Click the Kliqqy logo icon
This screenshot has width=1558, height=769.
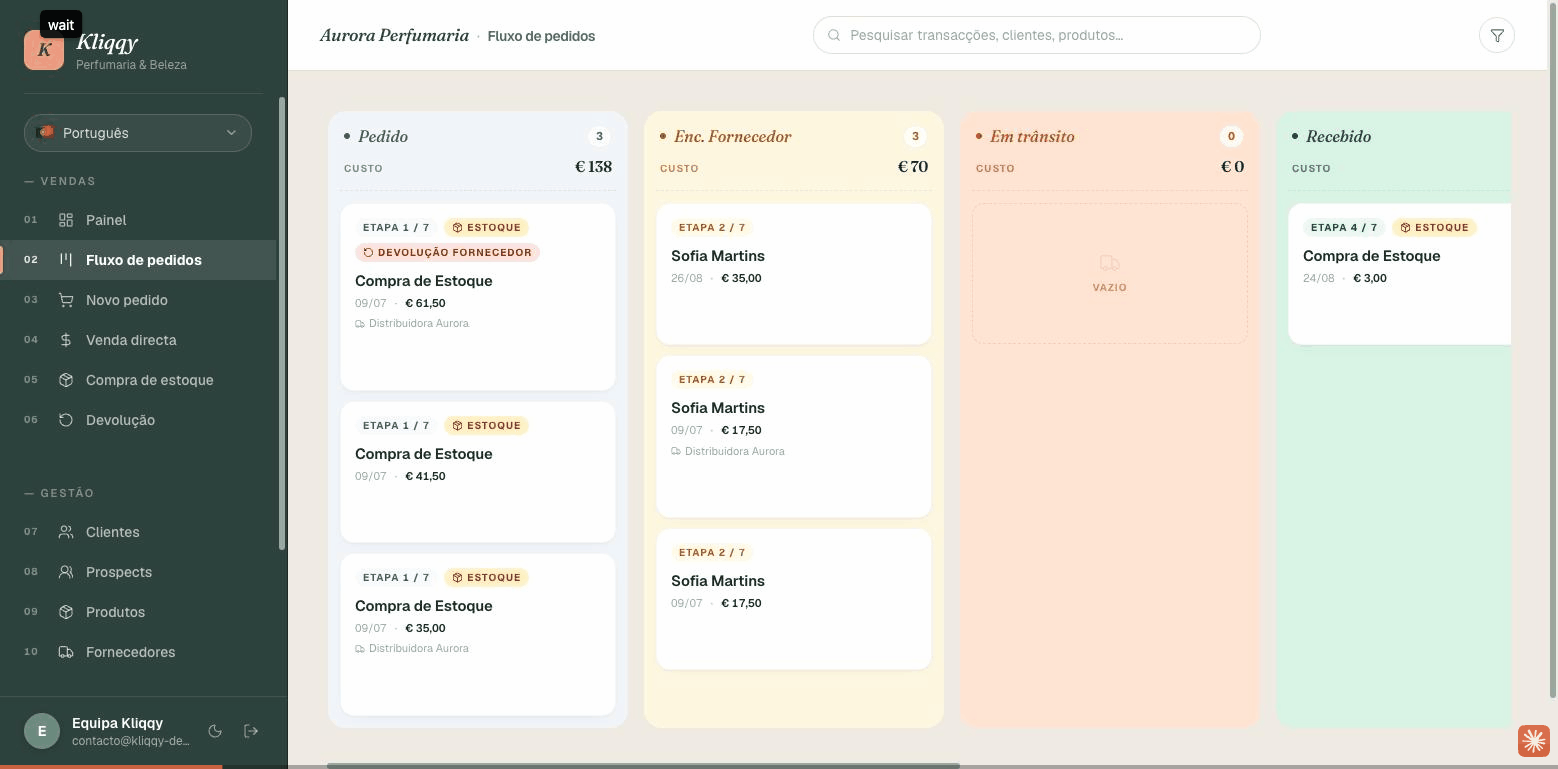pyautogui.click(x=44, y=50)
